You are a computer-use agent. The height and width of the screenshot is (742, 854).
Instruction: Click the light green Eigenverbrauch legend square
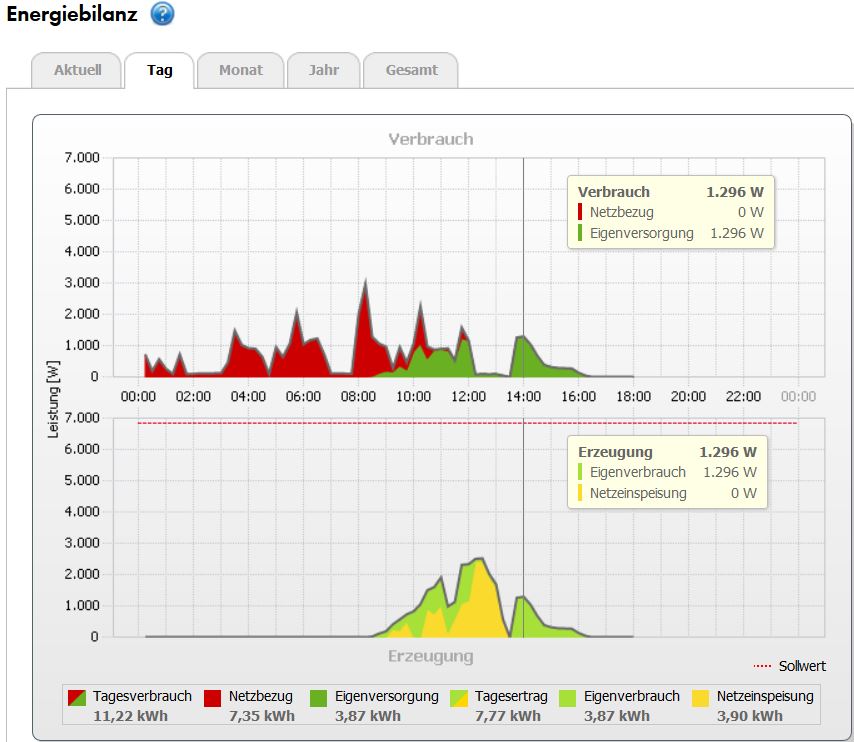[567, 698]
